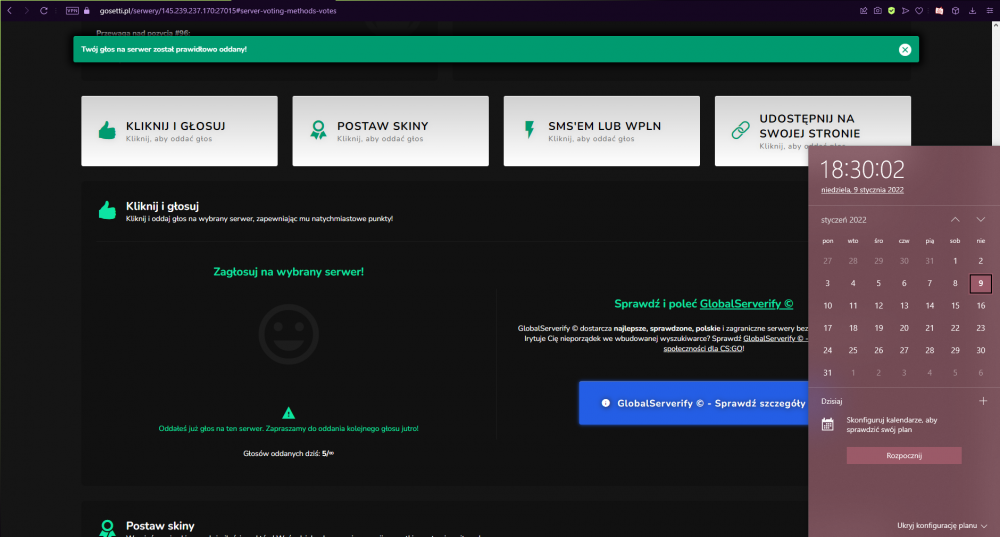Click the styczeń 2022 month header

(x=843, y=220)
